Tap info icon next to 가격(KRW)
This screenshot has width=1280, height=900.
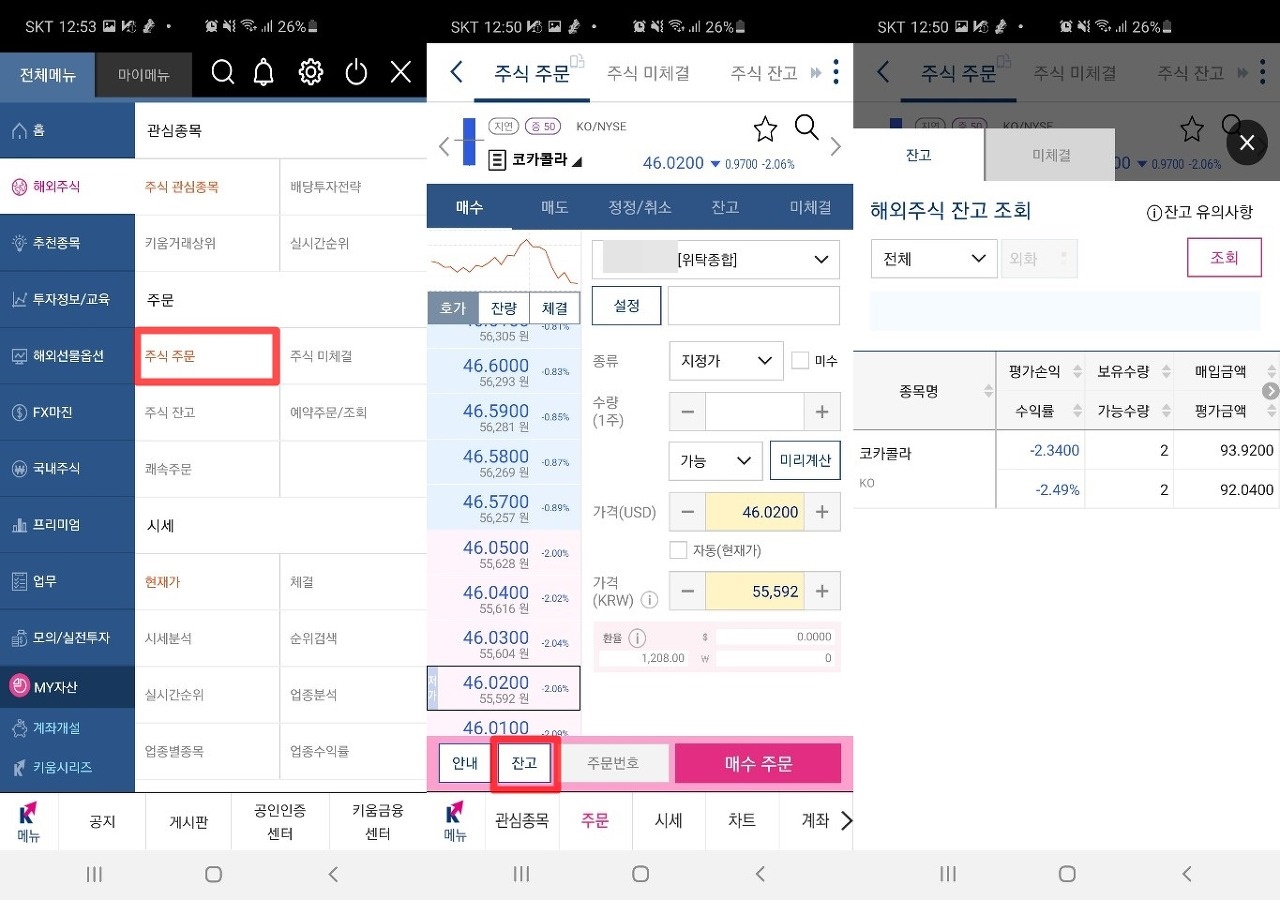tap(649, 600)
